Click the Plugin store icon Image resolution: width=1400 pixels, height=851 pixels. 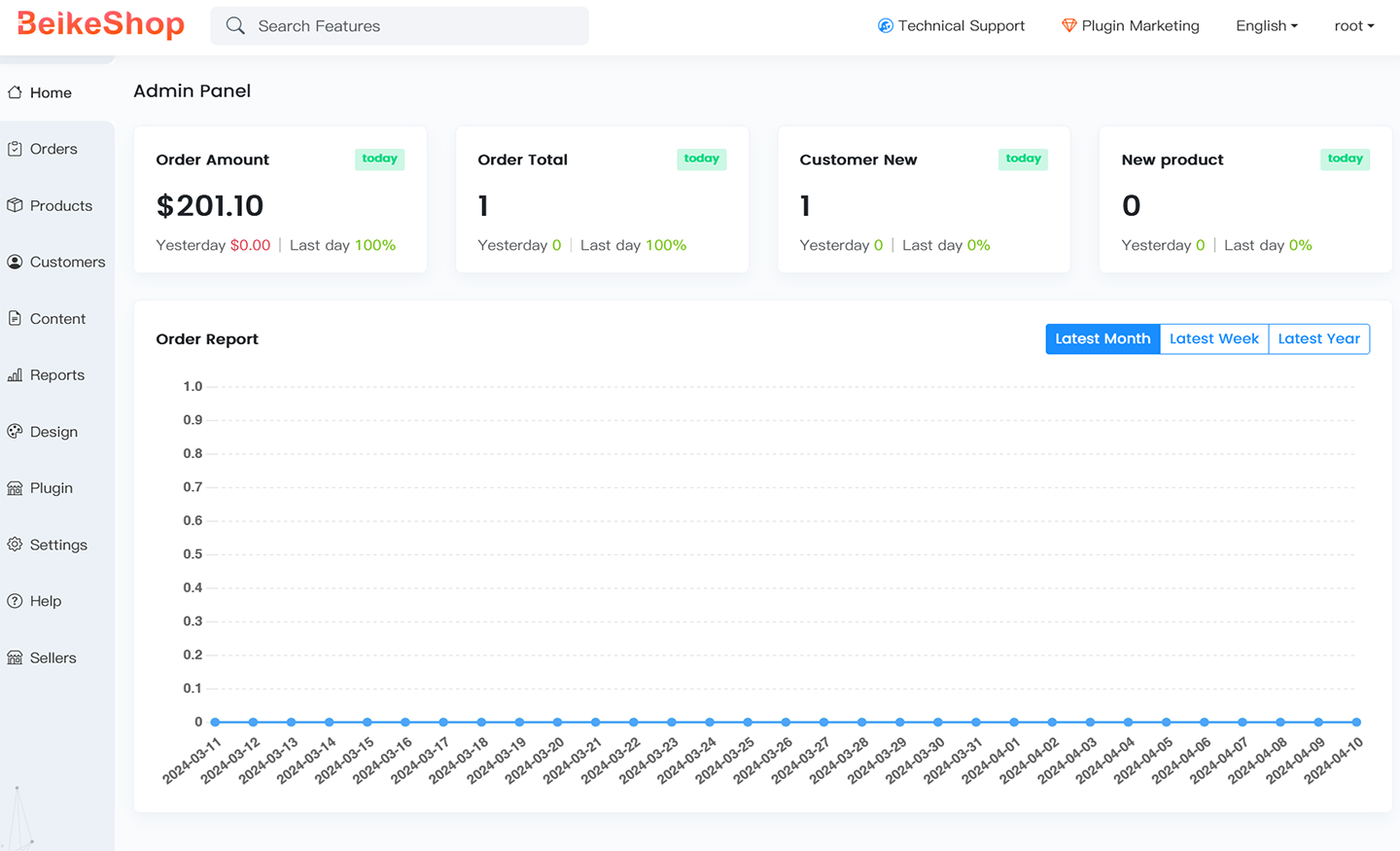pyautogui.click(x=15, y=488)
